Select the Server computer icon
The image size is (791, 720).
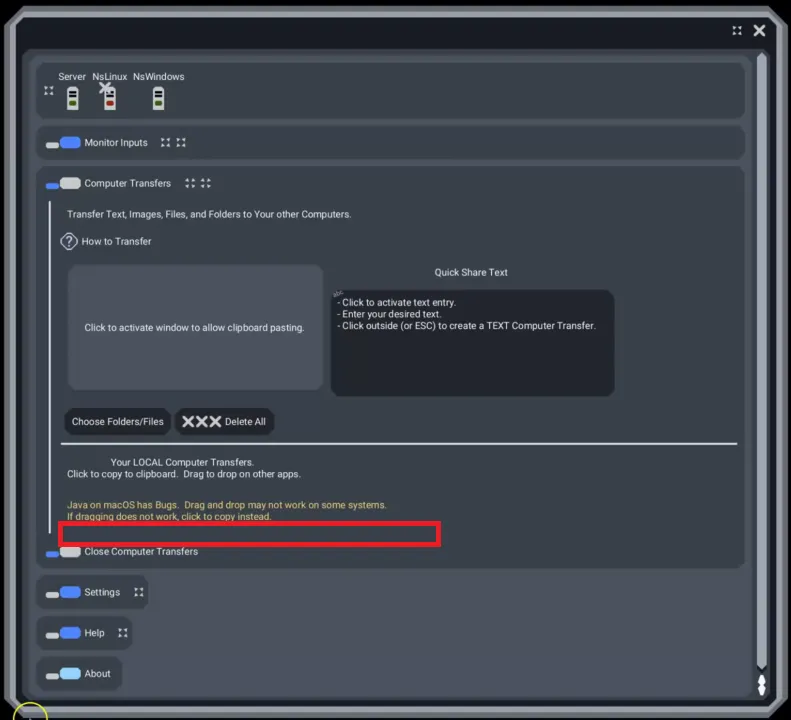(73, 98)
